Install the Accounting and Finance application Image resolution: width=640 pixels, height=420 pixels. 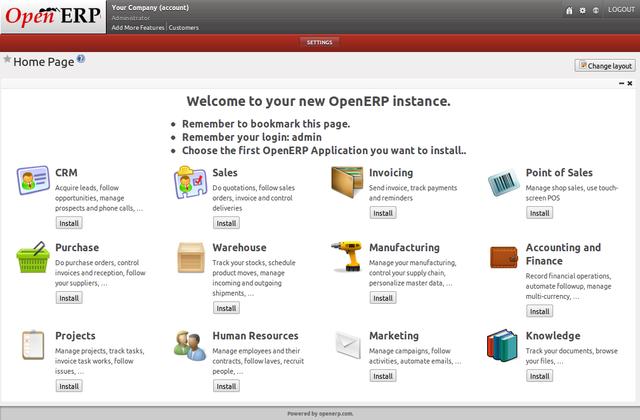point(540,311)
